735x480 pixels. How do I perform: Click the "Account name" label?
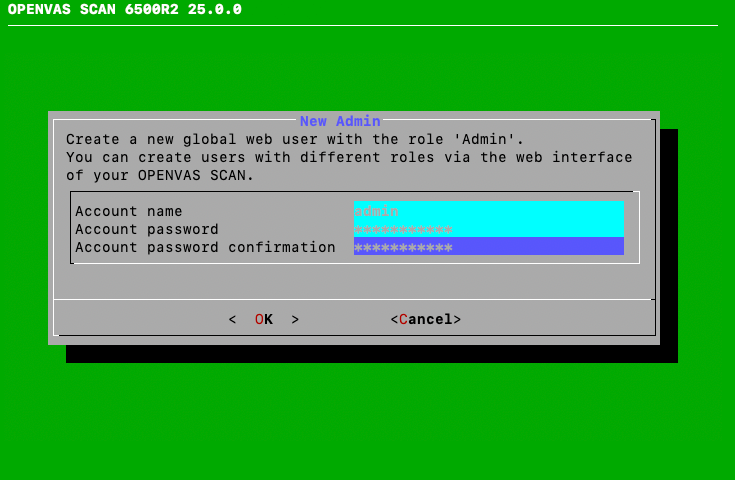click(129, 211)
